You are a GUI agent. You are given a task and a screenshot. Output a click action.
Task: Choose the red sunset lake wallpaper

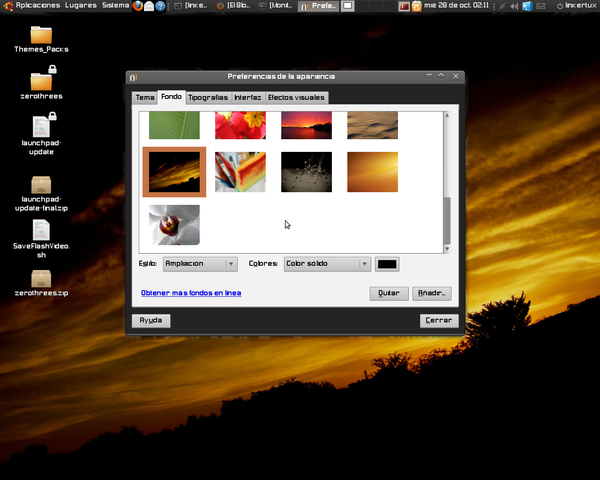307,125
